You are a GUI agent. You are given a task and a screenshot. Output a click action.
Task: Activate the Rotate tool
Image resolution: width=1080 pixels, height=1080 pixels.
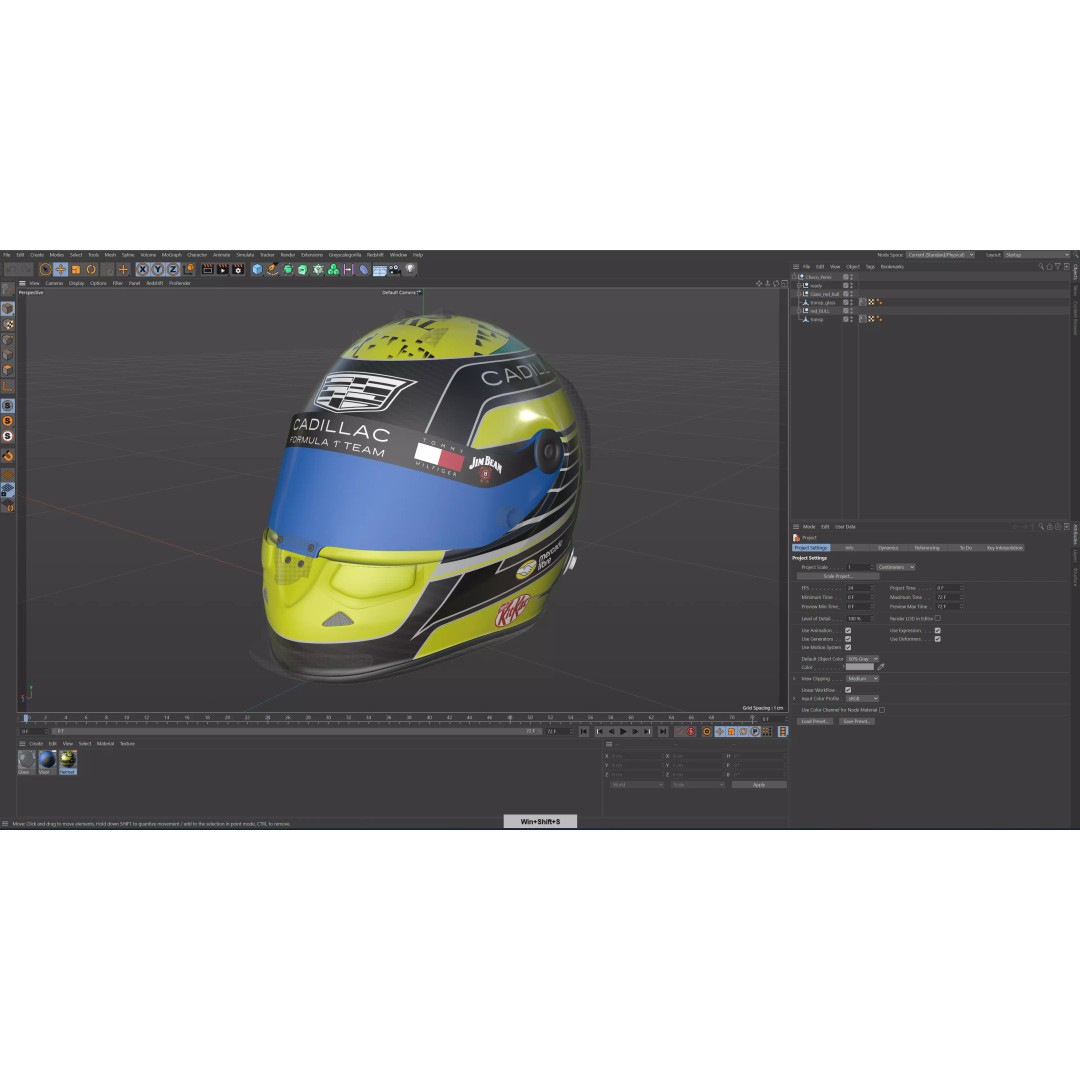click(91, 269)
